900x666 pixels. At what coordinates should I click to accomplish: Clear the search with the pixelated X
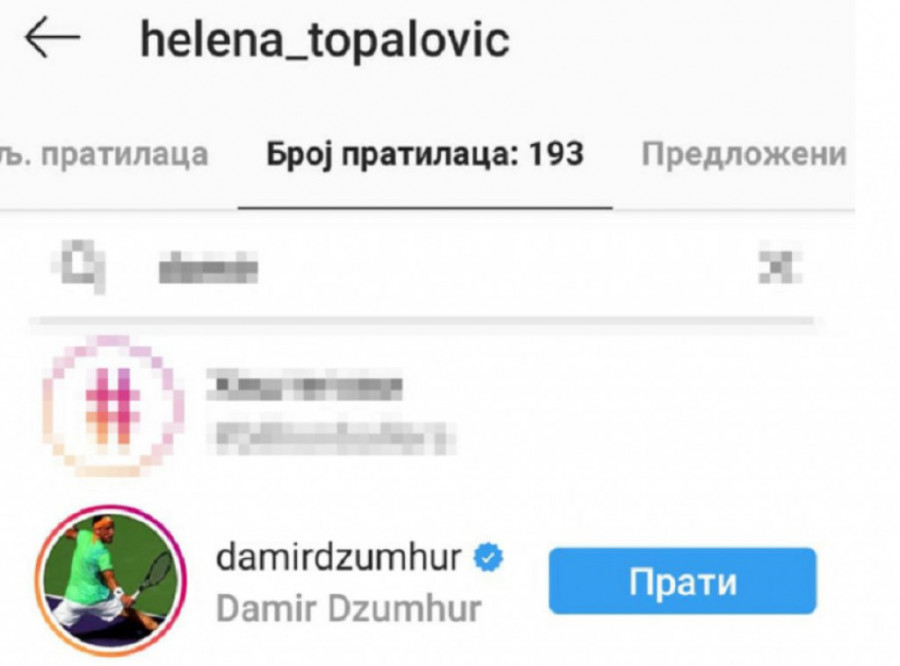[x=779, y=267]
